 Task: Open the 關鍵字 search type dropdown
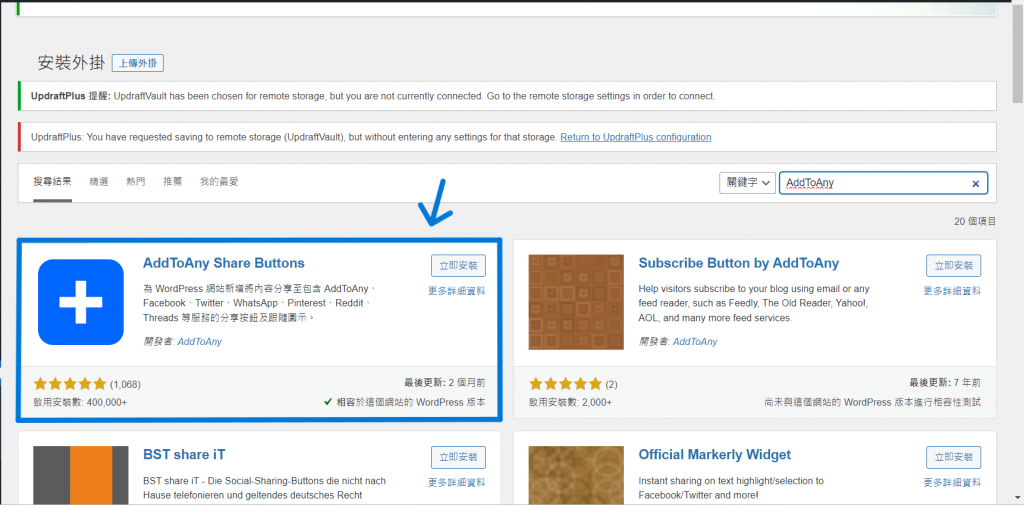pyautogui.click(x=748, y=183)
